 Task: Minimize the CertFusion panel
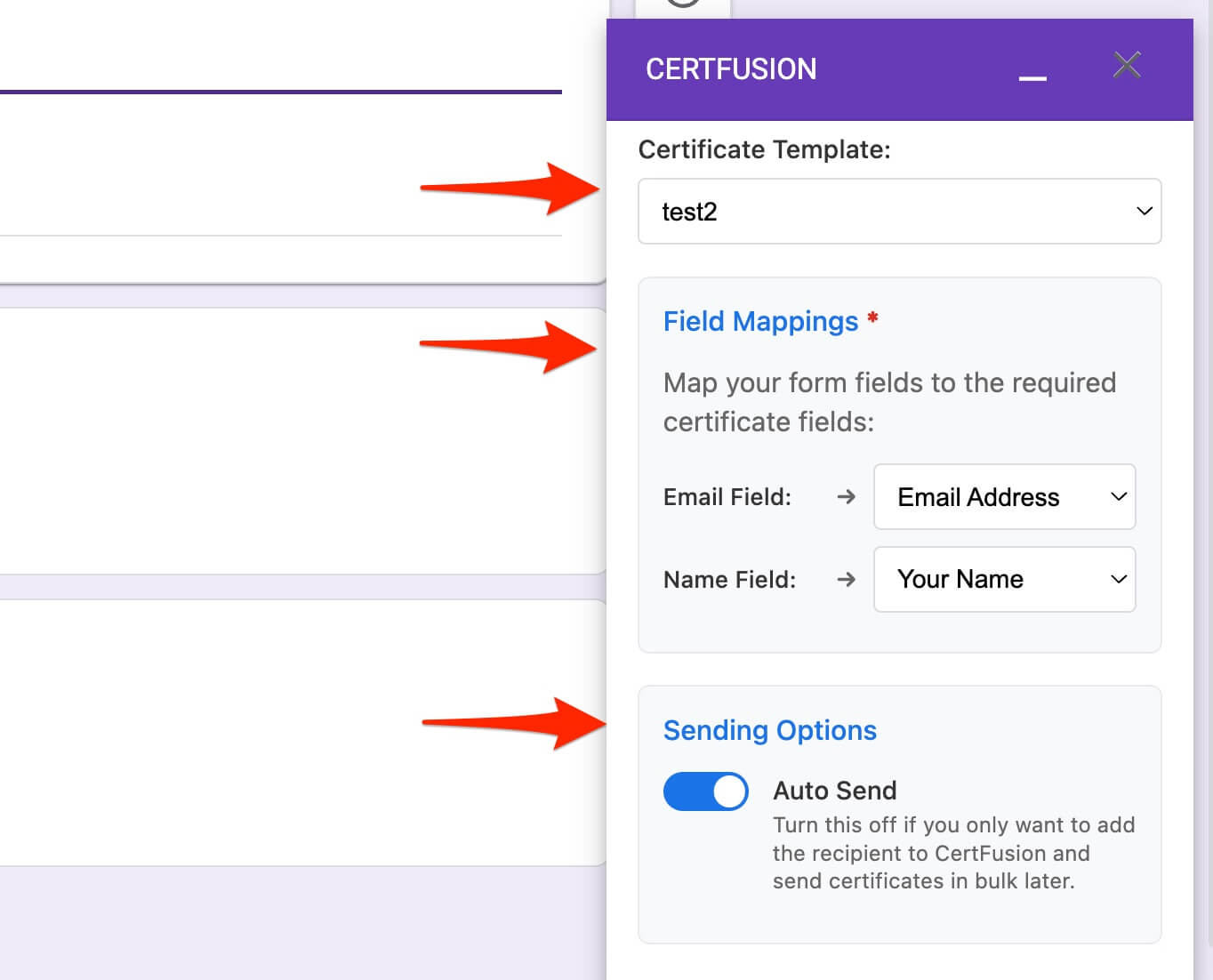point(1032,77)
